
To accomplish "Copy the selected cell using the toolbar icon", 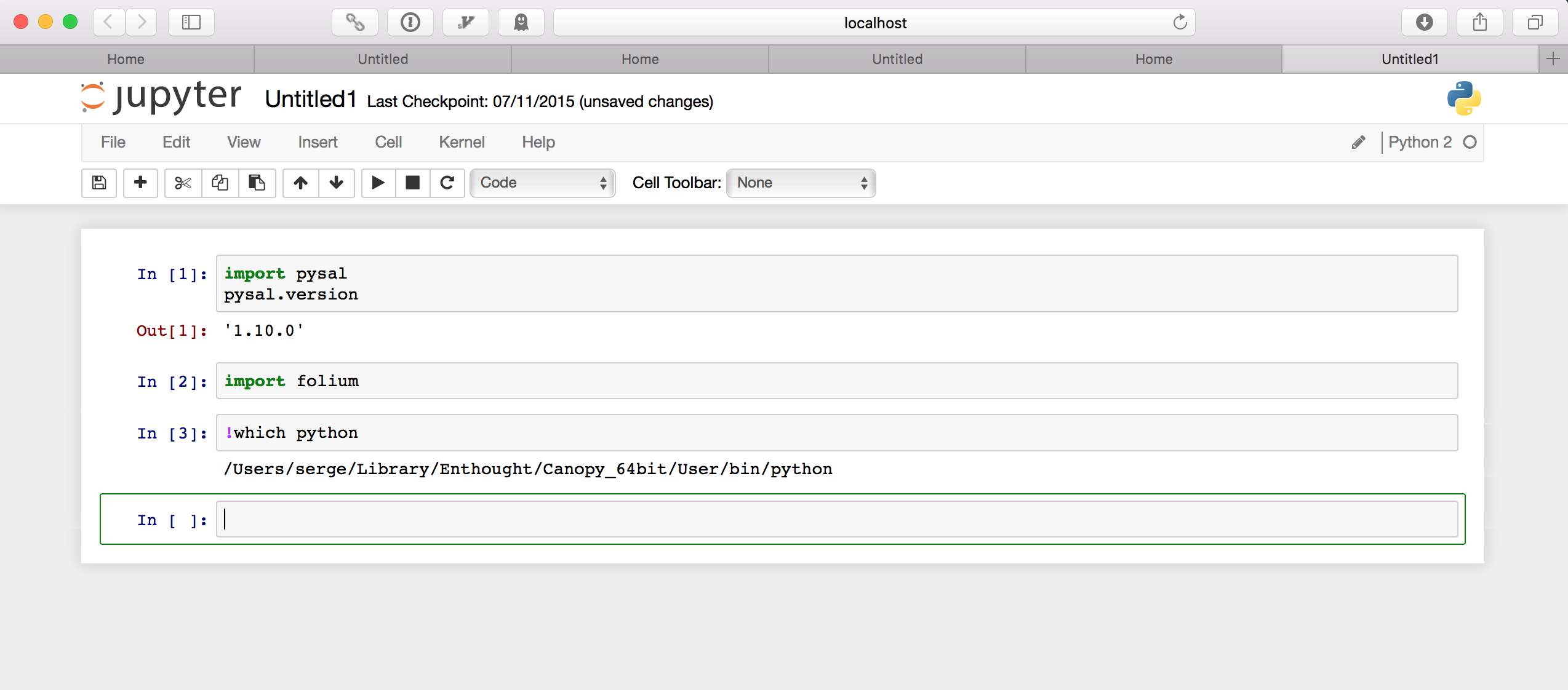I will 220,183.
